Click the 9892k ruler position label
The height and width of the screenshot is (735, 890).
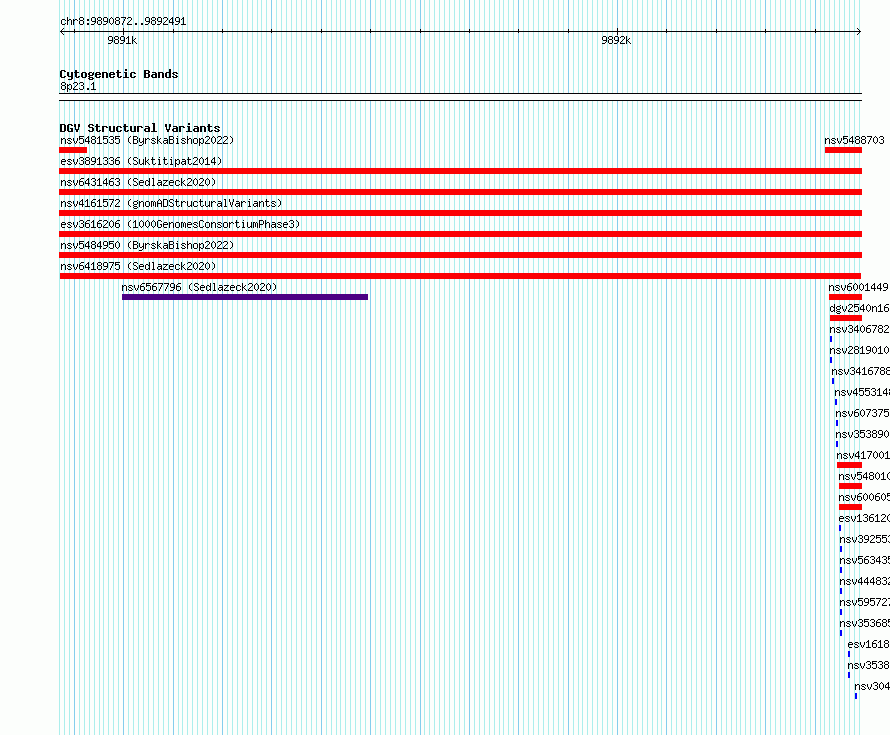tap(616, 40)
